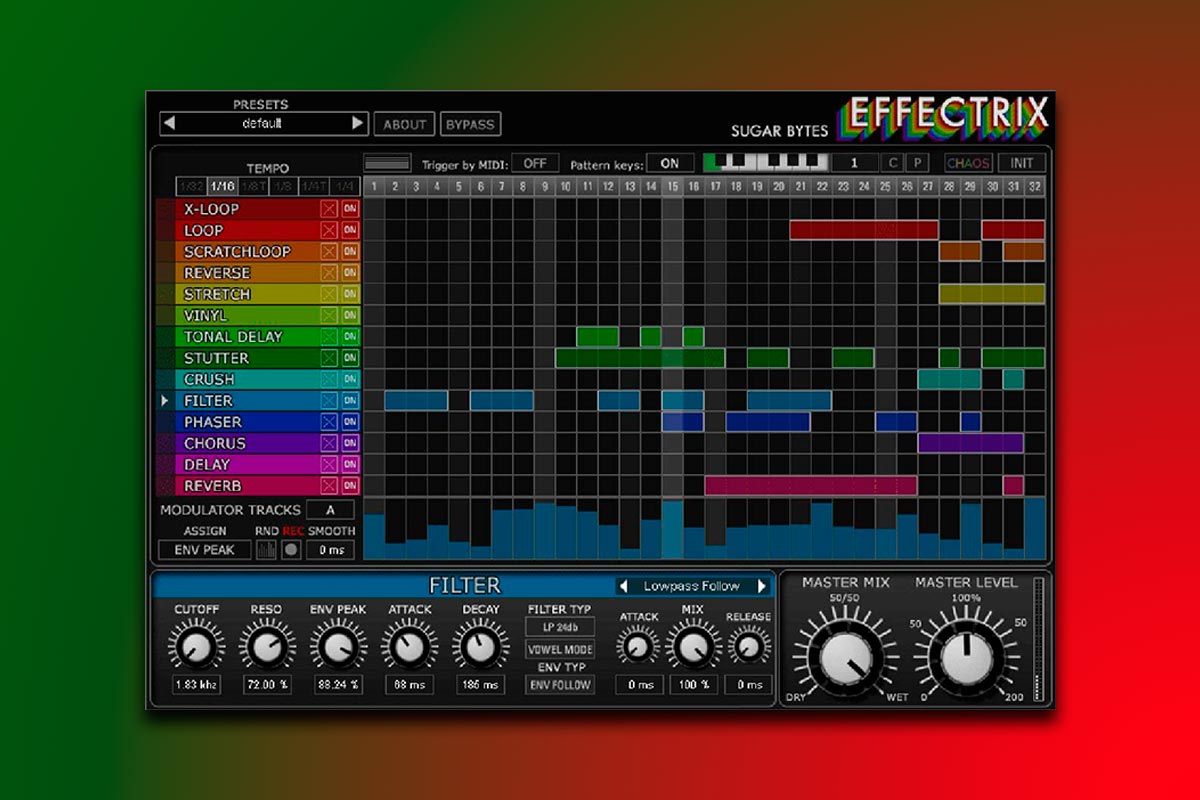Clear the TONAL DELAY track with its X icon
Image resolution: width=1200 pixels, height=800 pixels.
coord(329,337)
